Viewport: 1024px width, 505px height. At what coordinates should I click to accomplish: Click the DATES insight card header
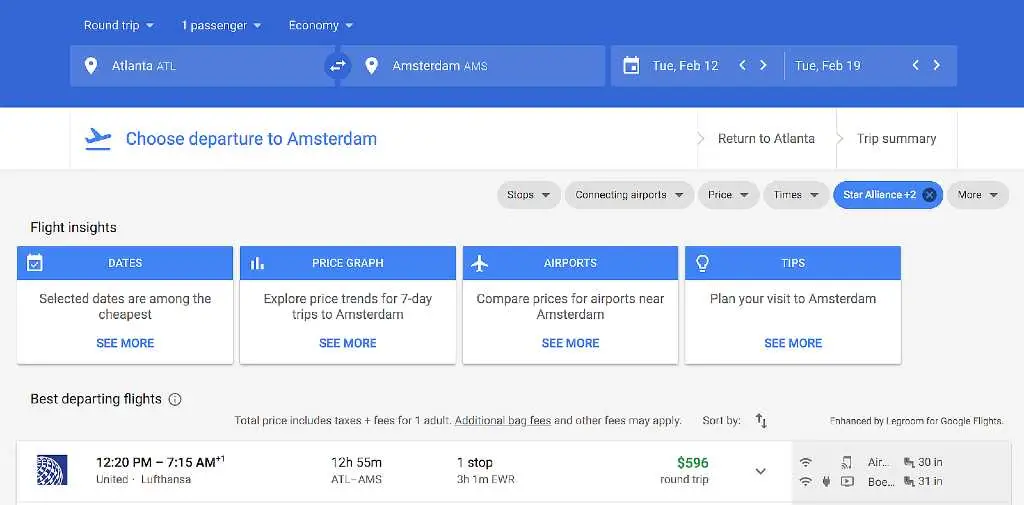tap(125, 263)
